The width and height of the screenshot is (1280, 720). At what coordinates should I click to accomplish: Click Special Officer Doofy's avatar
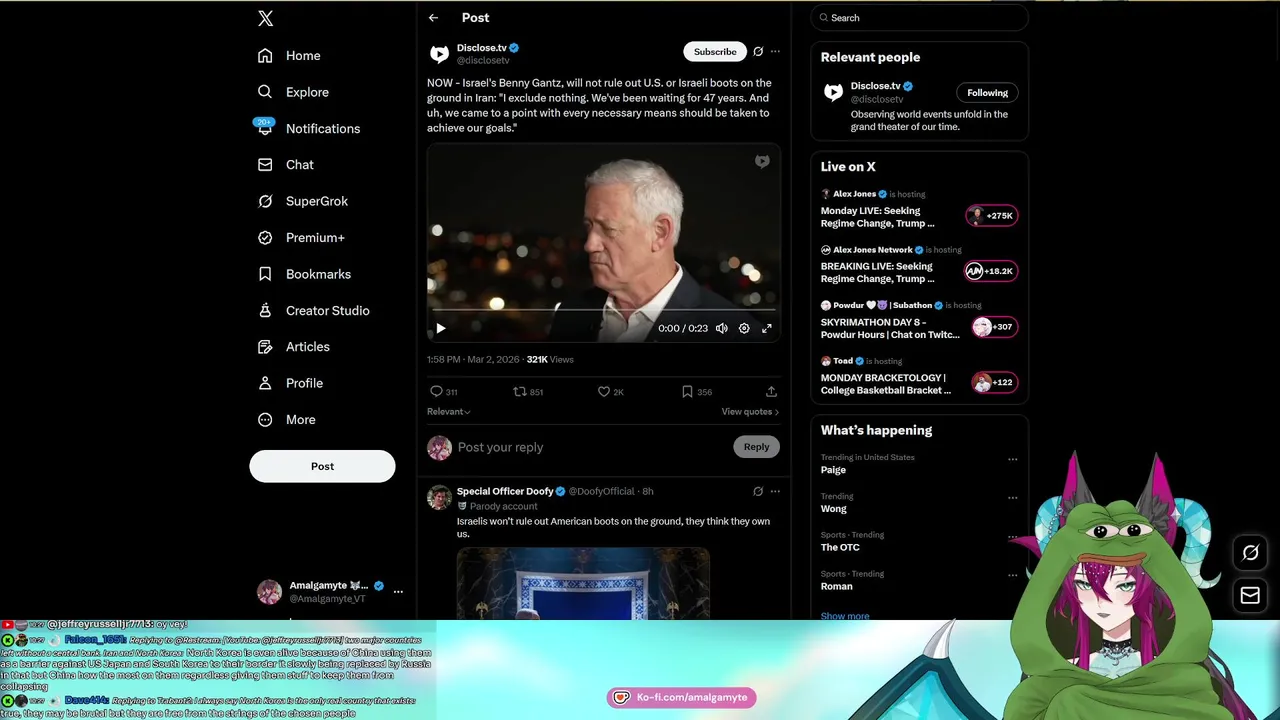click(440, 497)
